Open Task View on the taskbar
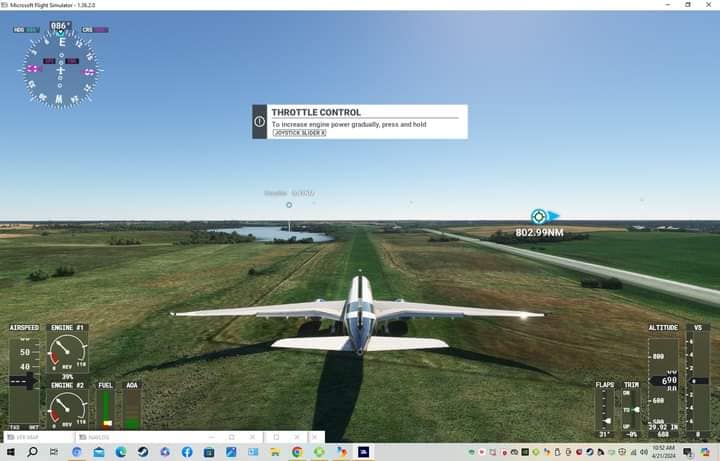Screen dimensions: 720x461 coord(54,452)
